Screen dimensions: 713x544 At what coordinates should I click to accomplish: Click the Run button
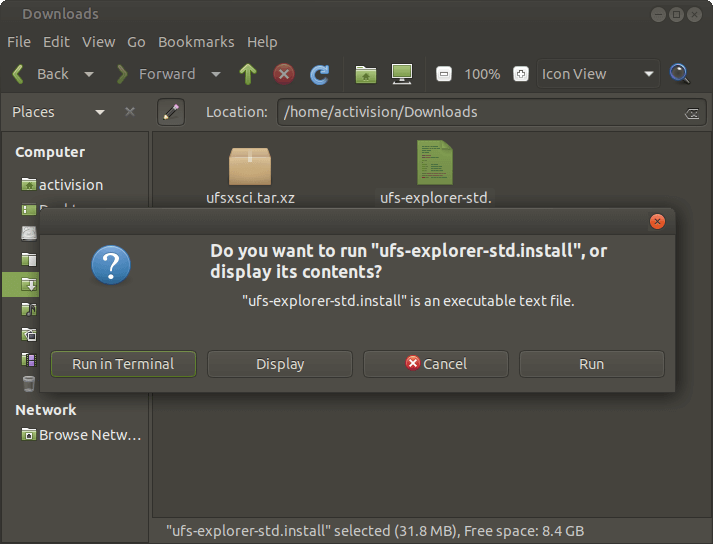click(592, 364)
